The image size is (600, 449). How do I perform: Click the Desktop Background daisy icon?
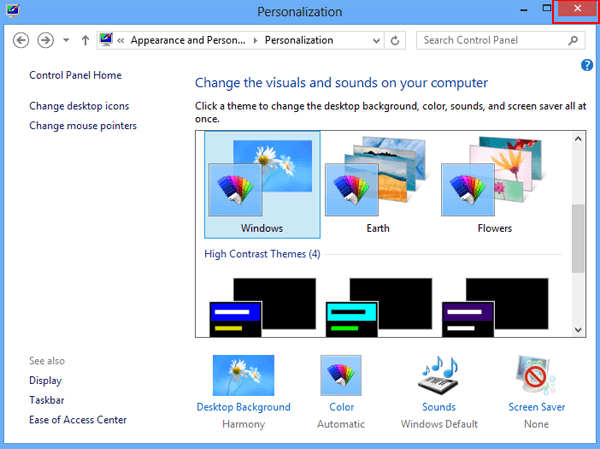coord(243,375)
